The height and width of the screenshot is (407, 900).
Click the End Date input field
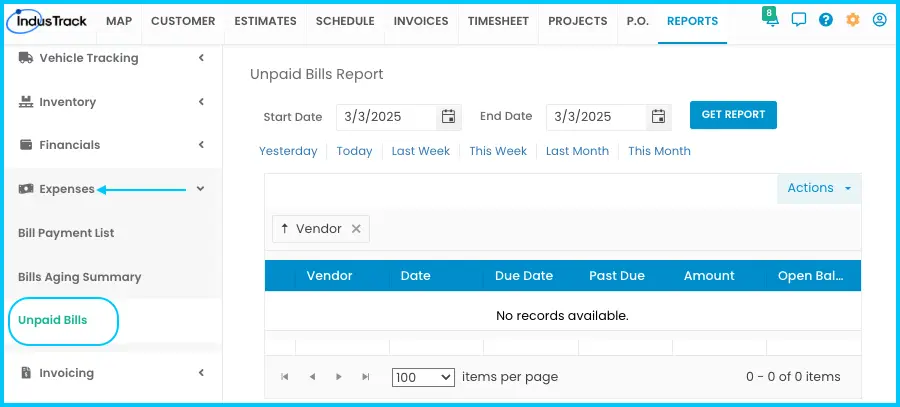click(596, 117)
